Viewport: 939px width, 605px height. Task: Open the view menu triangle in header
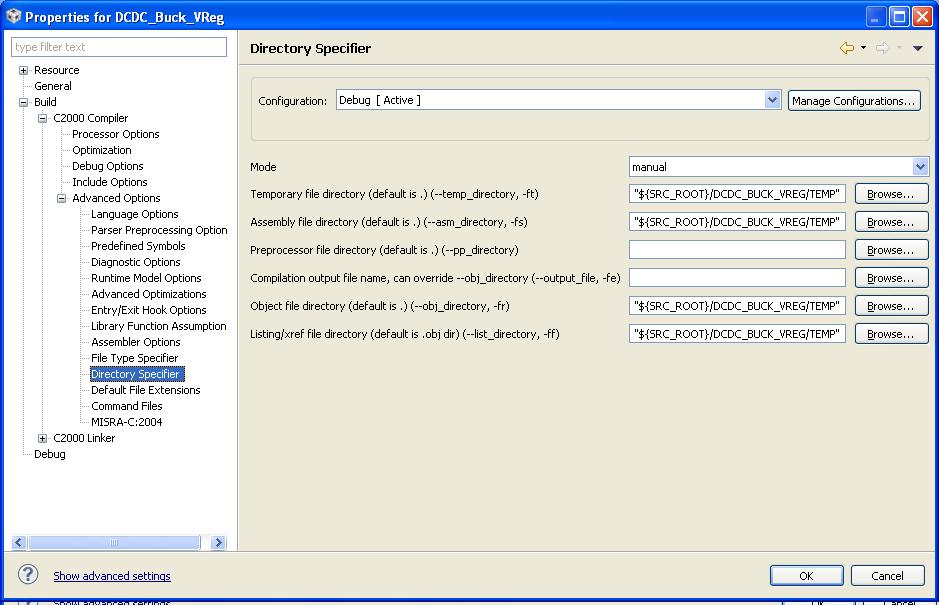pyautogui.click(x=917, y=48)
